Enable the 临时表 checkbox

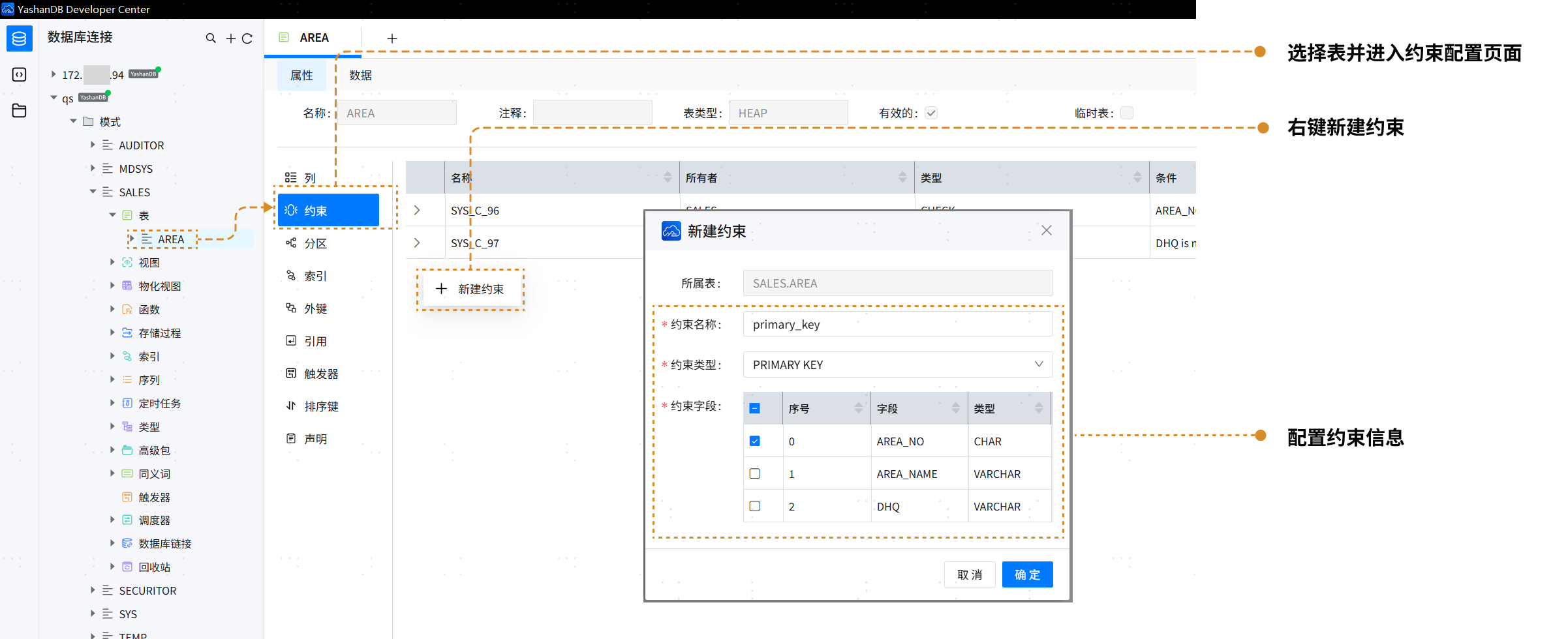(x=1126, y=113)
